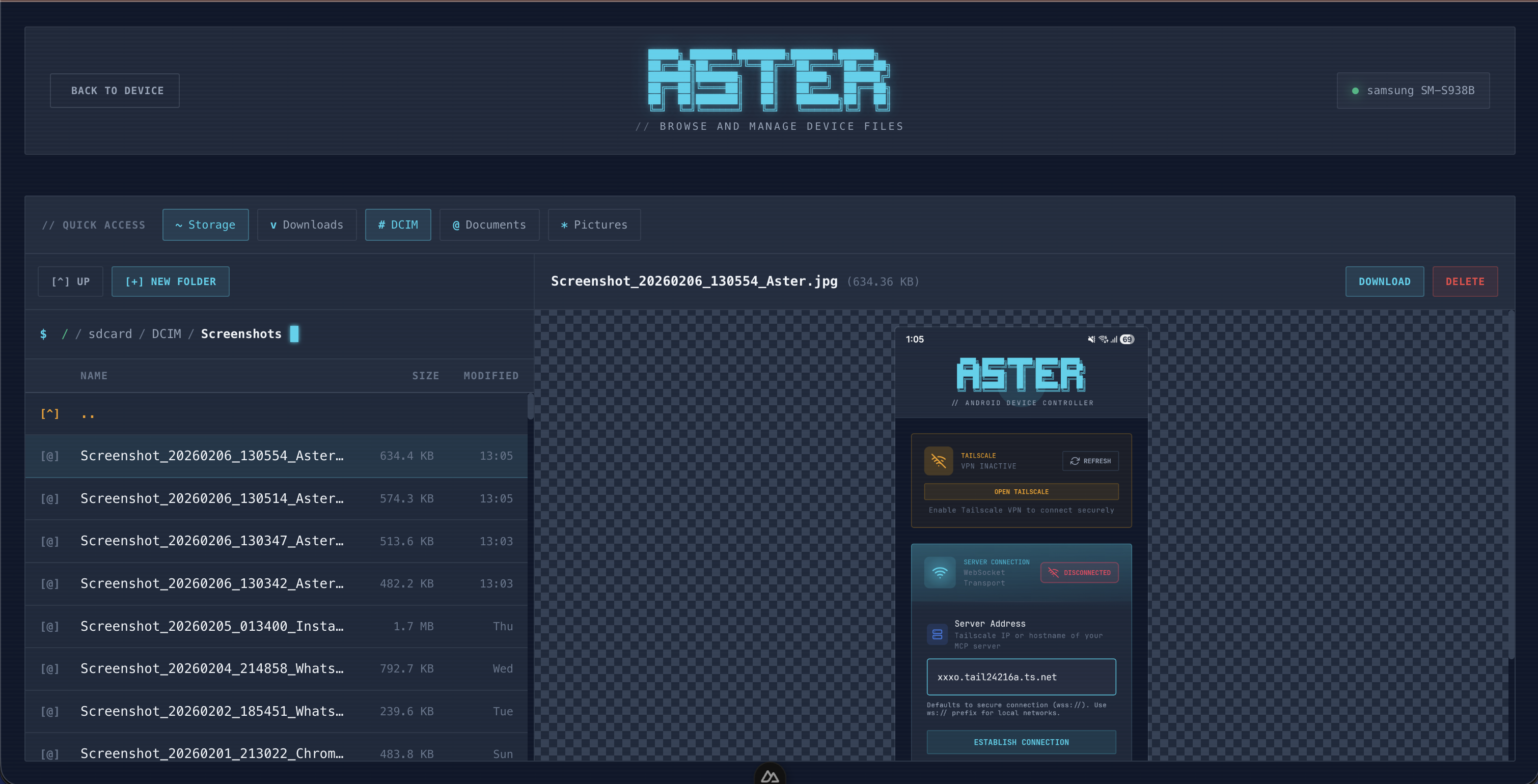The height and width of the screenshot is (784, 1538).
Task: Click the BACK TO DEVICE button
Action: click(x=115, y=91)
